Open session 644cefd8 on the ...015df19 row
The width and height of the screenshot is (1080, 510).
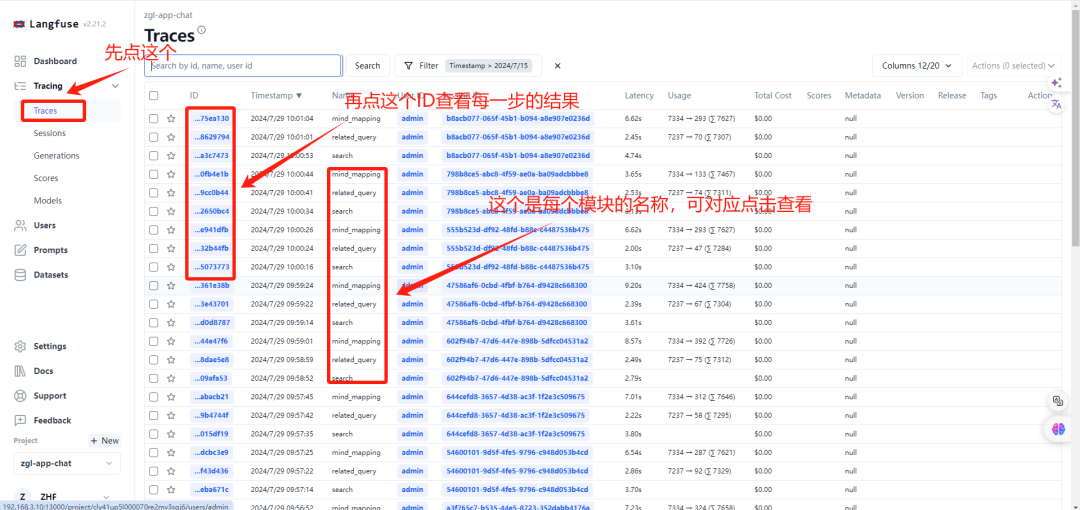[516, 434]
